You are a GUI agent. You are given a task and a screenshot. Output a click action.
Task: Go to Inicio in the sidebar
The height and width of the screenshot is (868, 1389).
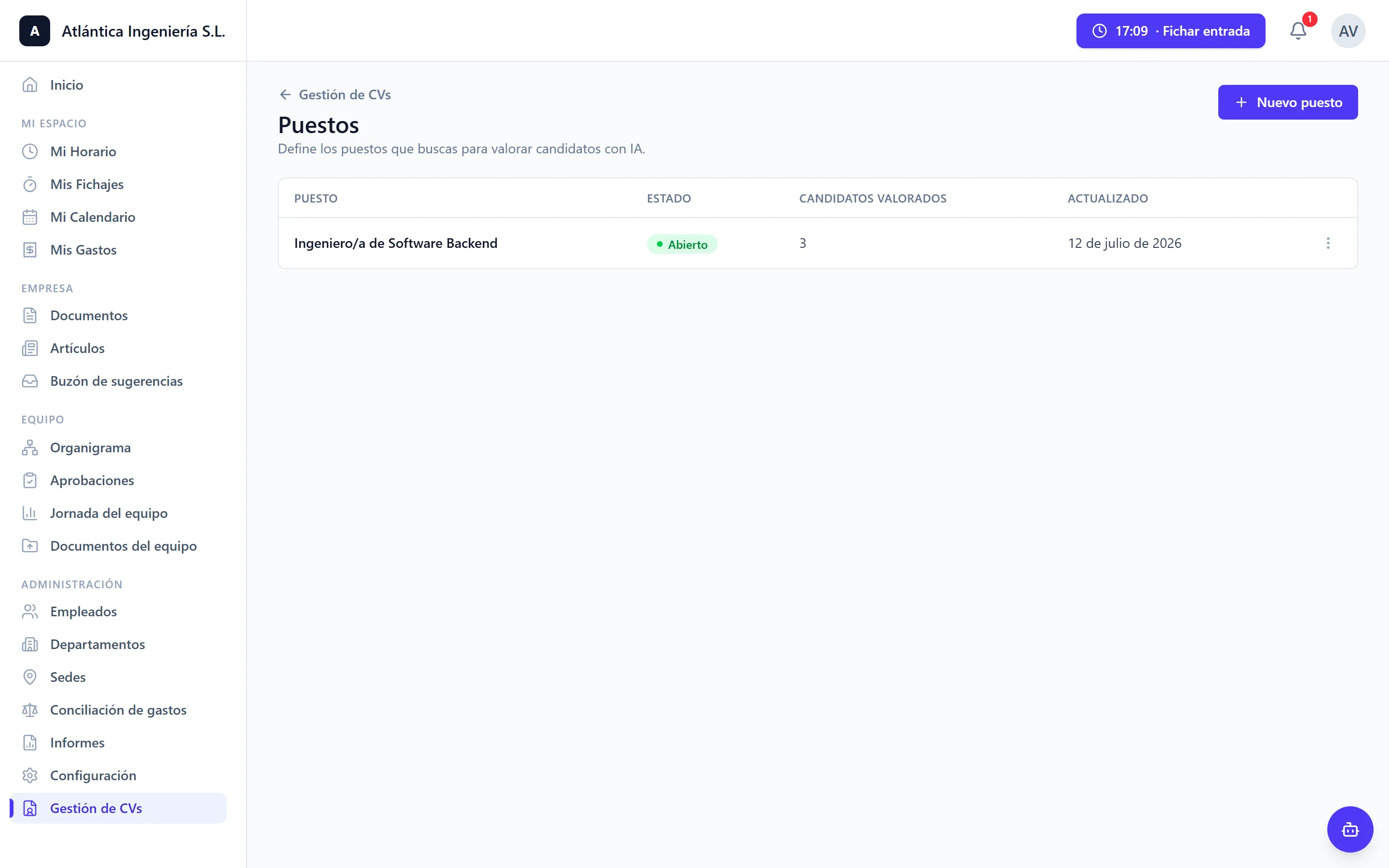click(x=118, y=85)
